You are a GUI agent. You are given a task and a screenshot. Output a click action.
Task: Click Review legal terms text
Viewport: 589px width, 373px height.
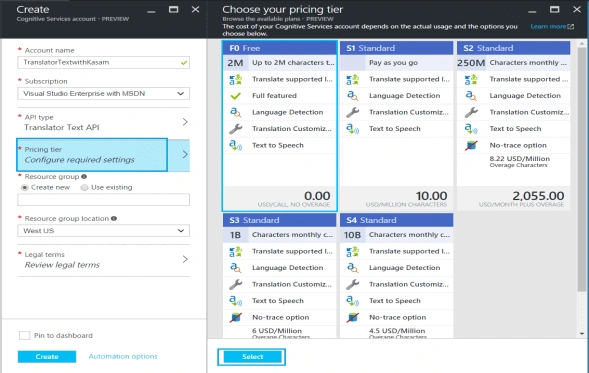62,265
